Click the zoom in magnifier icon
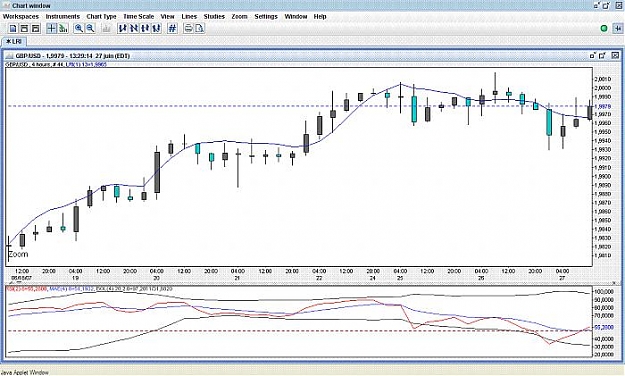Image resolution: width=625 pixels, height=376 pixels. [x=79, y=28]
